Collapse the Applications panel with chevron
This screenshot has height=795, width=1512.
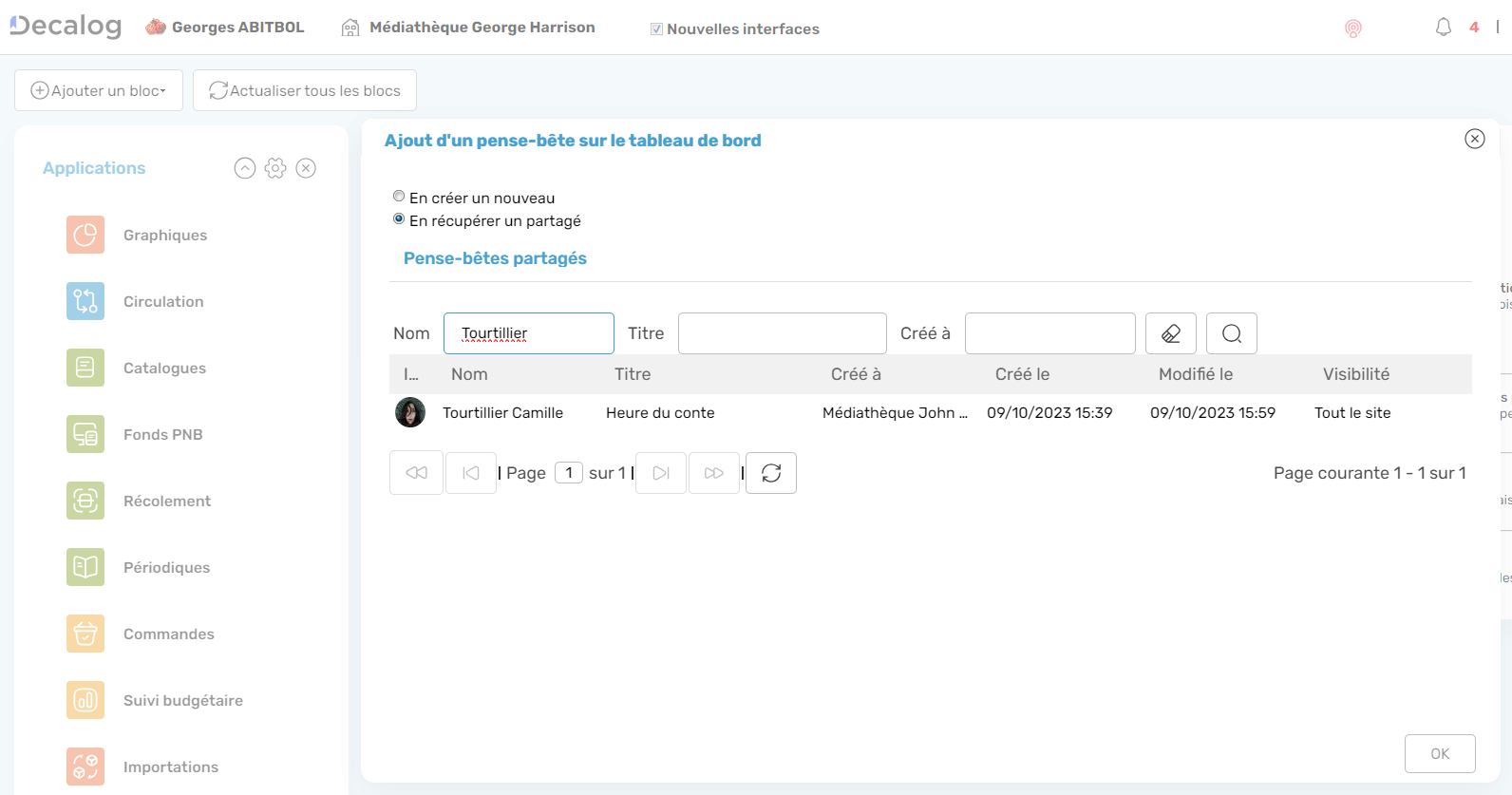click(245, 168)
